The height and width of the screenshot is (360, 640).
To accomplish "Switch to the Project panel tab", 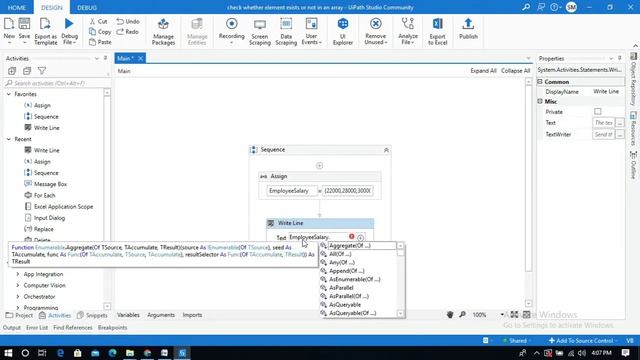I will pos(19,315).
